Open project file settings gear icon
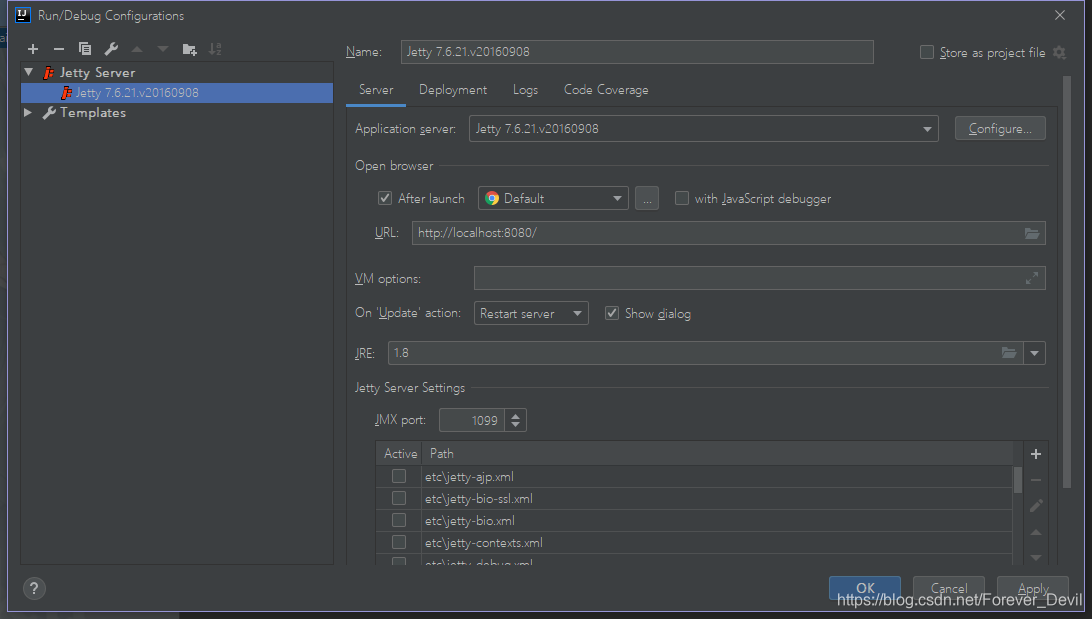 [x=1059, y=52]
